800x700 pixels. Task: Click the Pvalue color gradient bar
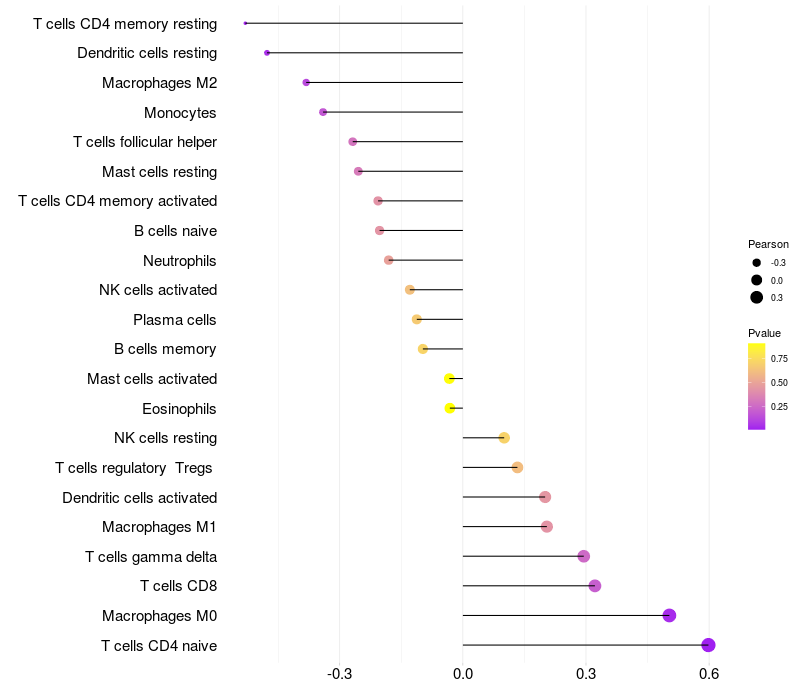click(x=756, y=386)
